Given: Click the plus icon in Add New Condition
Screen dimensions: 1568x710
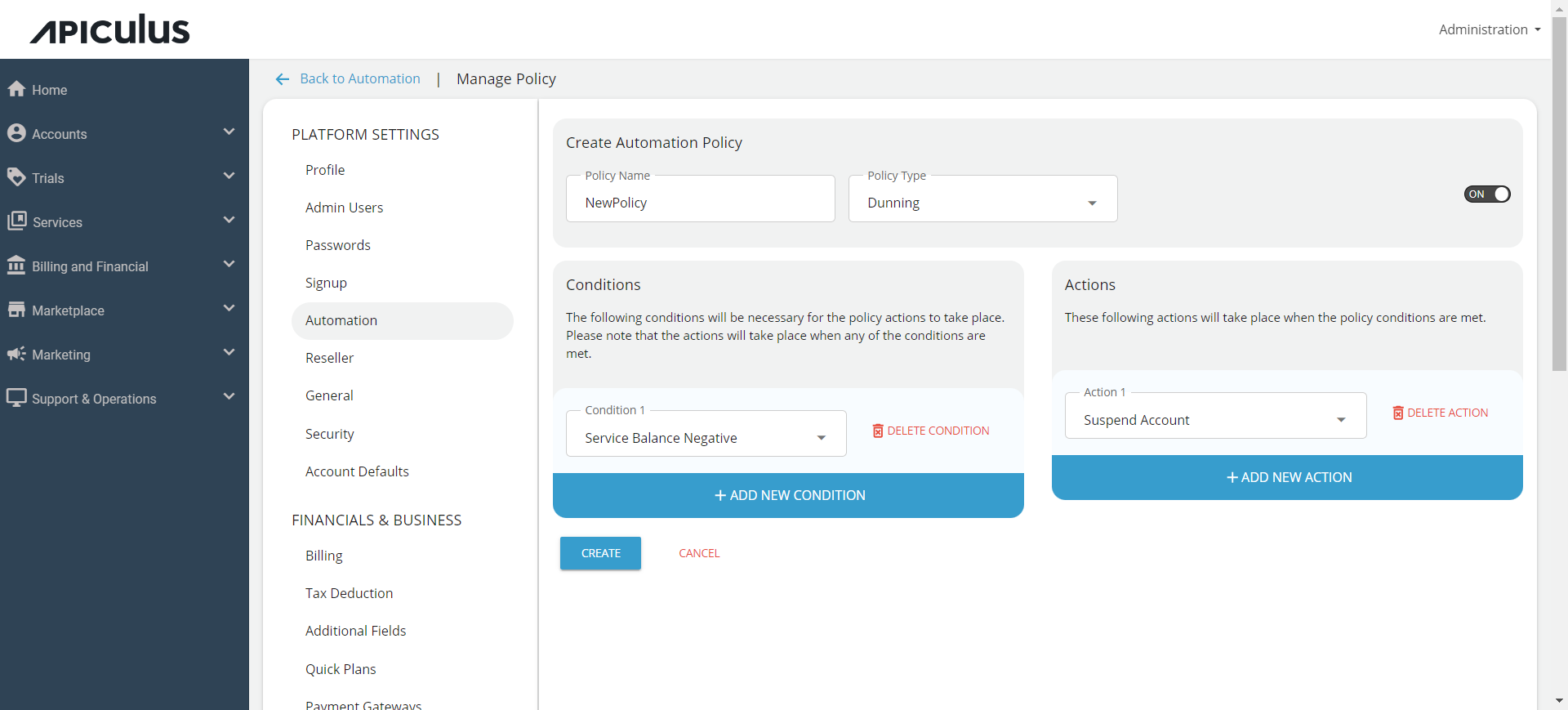Looking at the screenshot, I should click(x=720, y=495).
